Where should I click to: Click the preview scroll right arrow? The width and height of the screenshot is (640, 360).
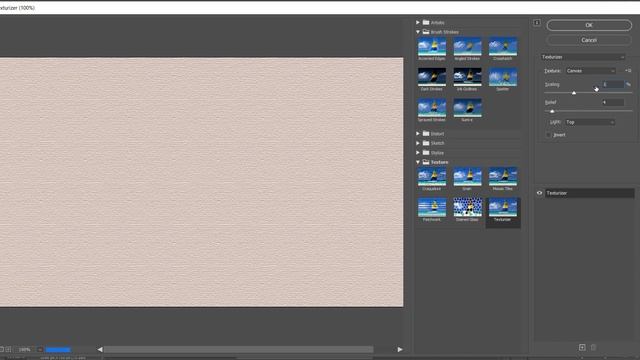point(400,349)
